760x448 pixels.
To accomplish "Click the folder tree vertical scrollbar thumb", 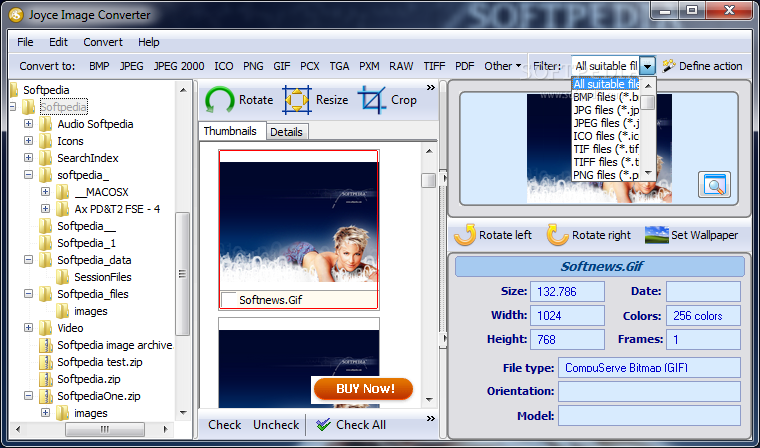I will point(183,274).
